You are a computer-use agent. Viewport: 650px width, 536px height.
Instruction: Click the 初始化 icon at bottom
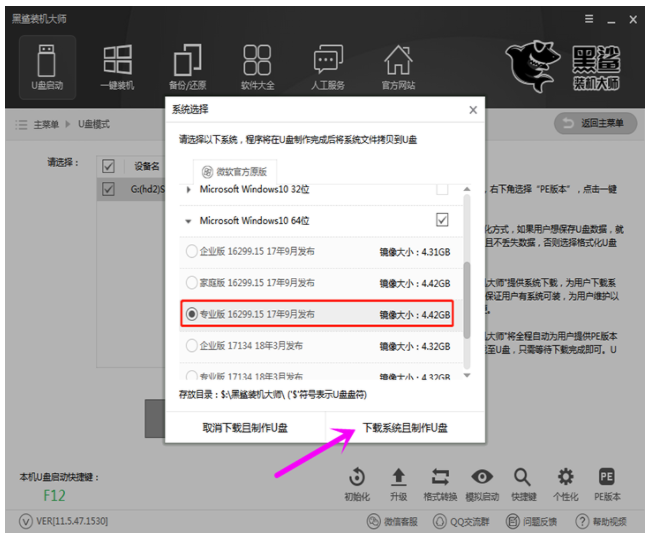click(357, 483)
